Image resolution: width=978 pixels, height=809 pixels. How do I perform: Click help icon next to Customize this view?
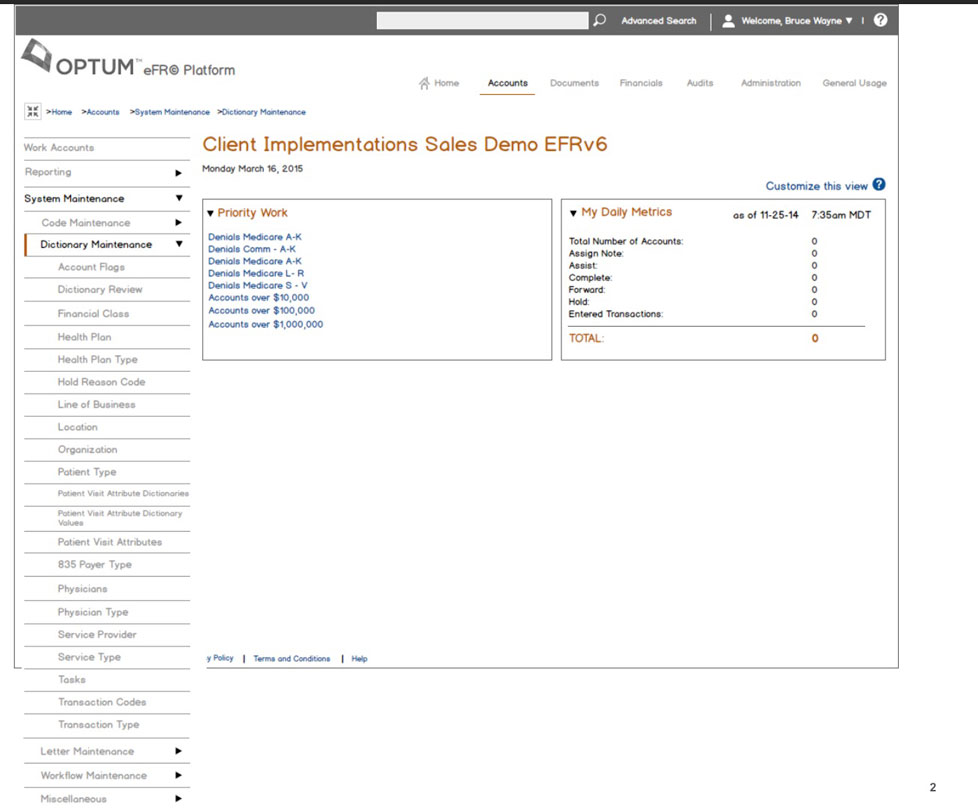(879, 185)
